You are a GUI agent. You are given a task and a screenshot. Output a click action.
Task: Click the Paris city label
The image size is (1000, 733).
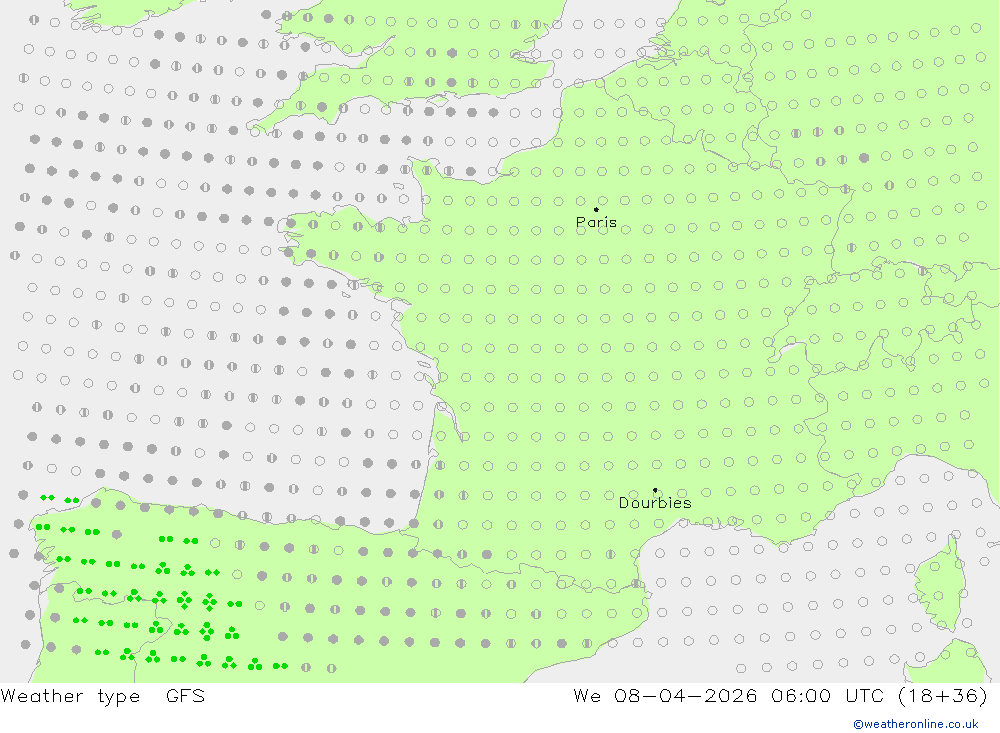click(x=596, y=222)
